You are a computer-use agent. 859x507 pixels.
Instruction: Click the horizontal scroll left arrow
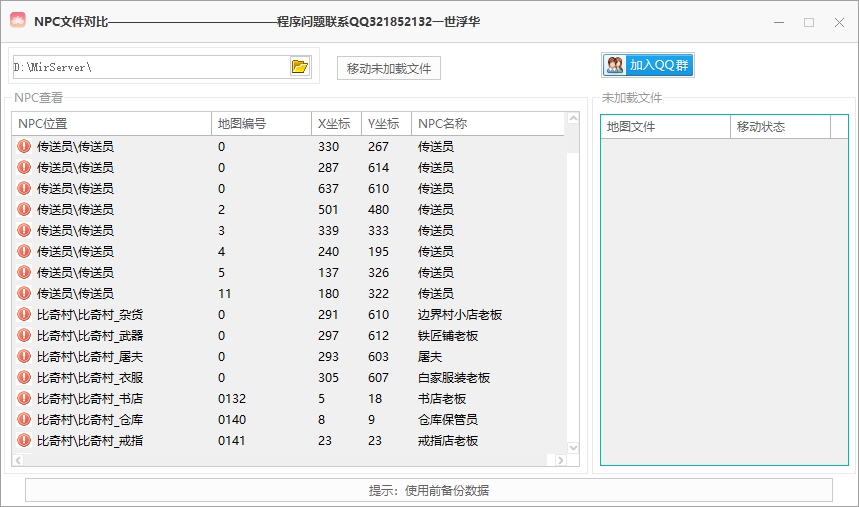pos(18,460)
